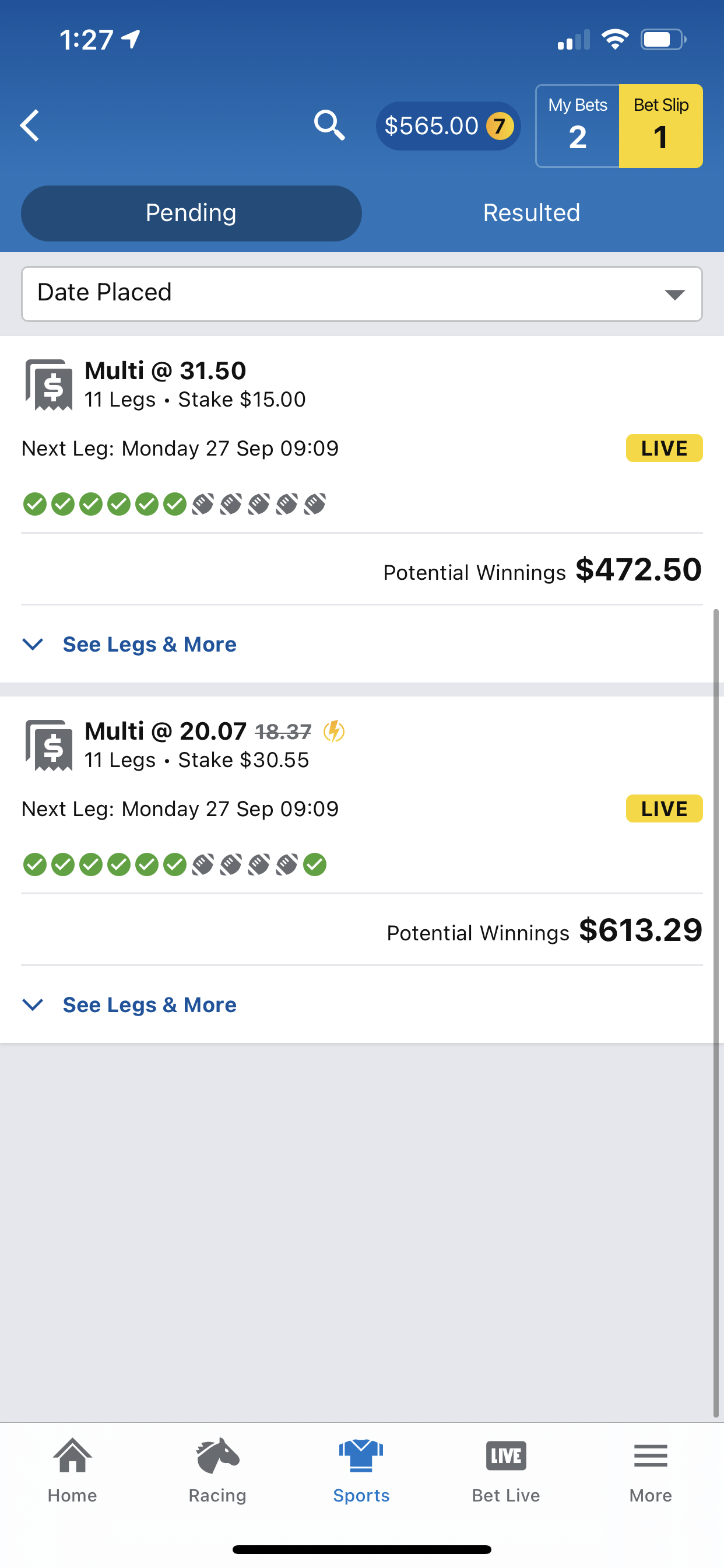The height and width of the screenshot is (1568, 724).
Task: Switch to the Pending filter
Action: 191,213
